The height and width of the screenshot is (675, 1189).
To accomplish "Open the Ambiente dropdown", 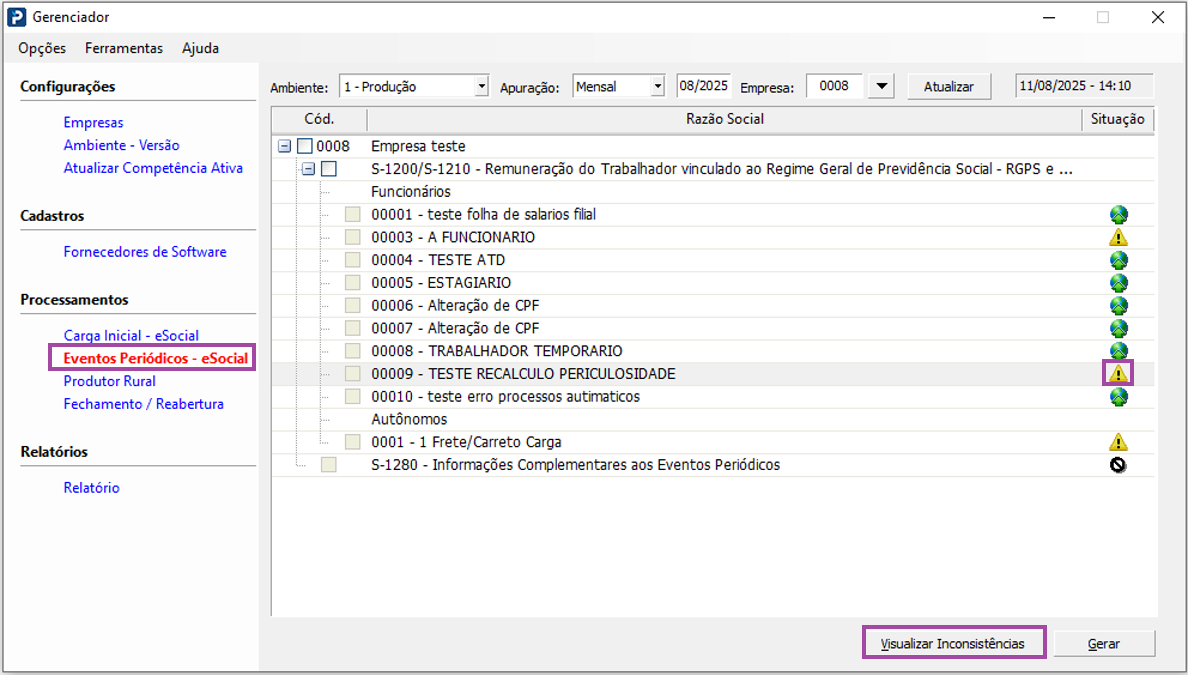I will [482, 86].
